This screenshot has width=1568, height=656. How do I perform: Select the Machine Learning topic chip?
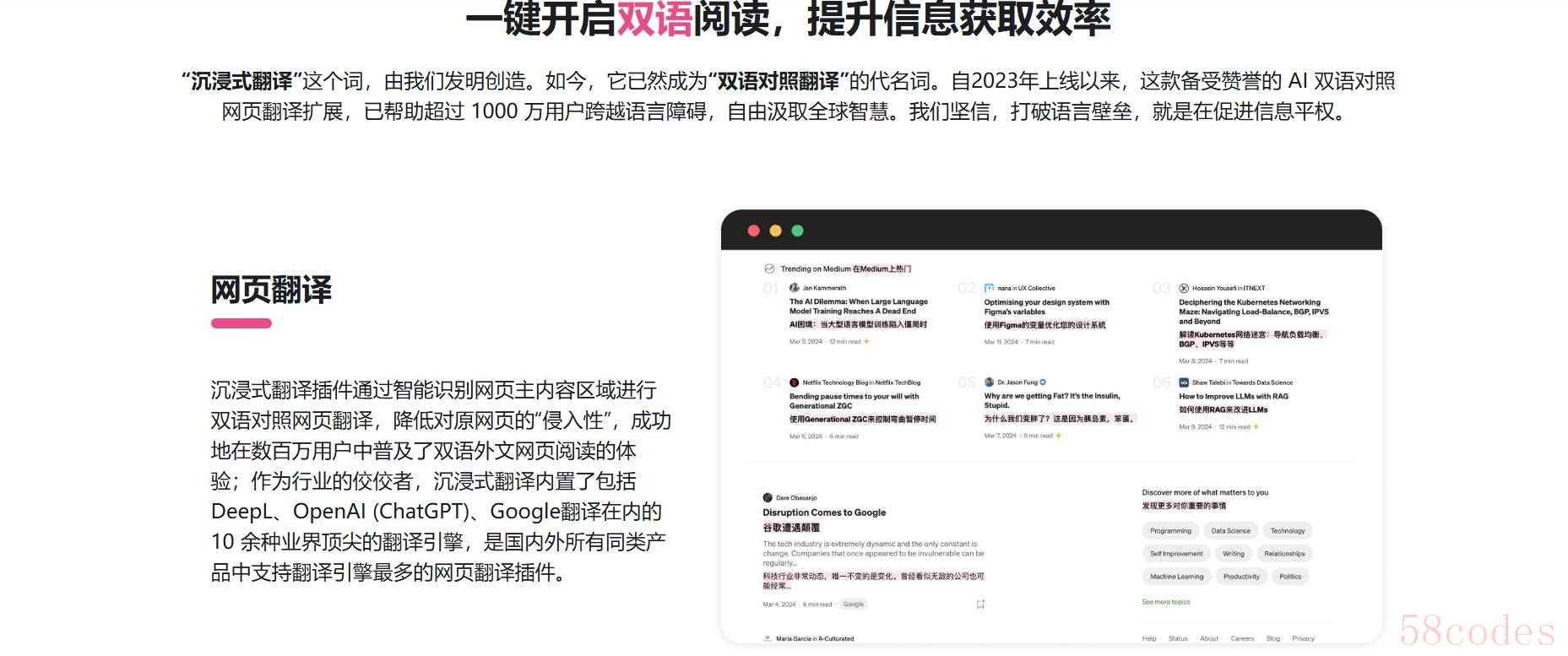(1176, 577)
